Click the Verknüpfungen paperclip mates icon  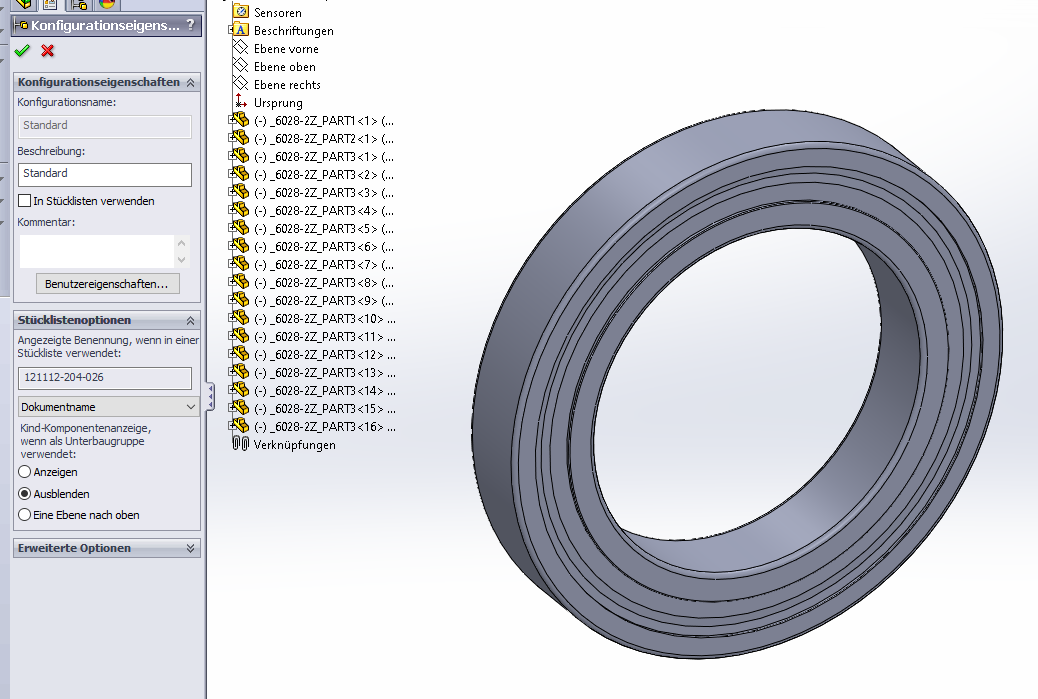click(x=241, y=443)
